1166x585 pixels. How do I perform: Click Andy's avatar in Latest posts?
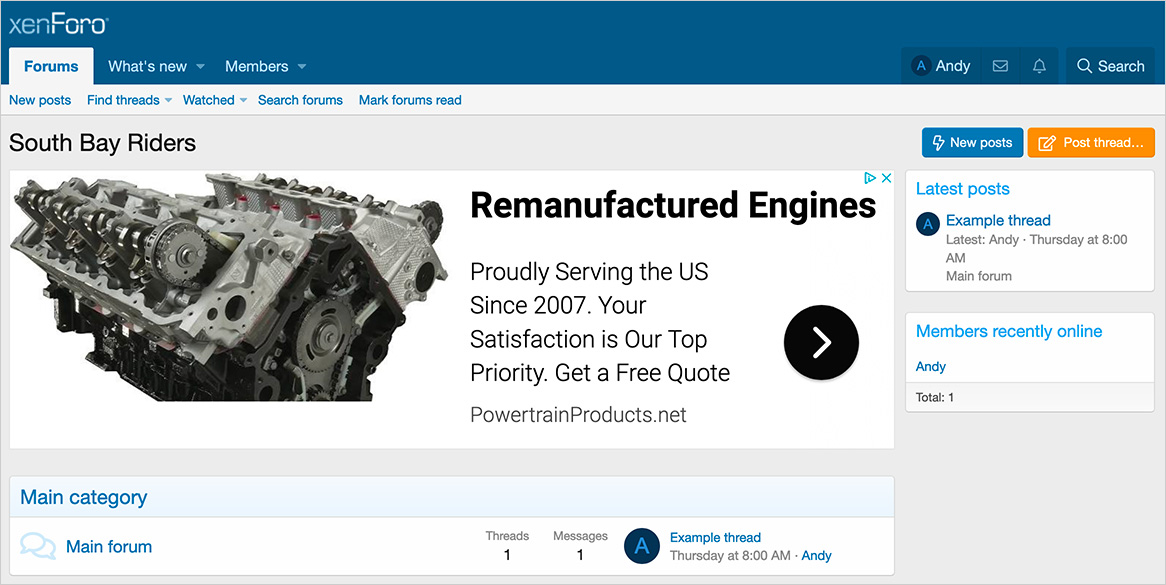pyautogui.click(x=928, y=224)
